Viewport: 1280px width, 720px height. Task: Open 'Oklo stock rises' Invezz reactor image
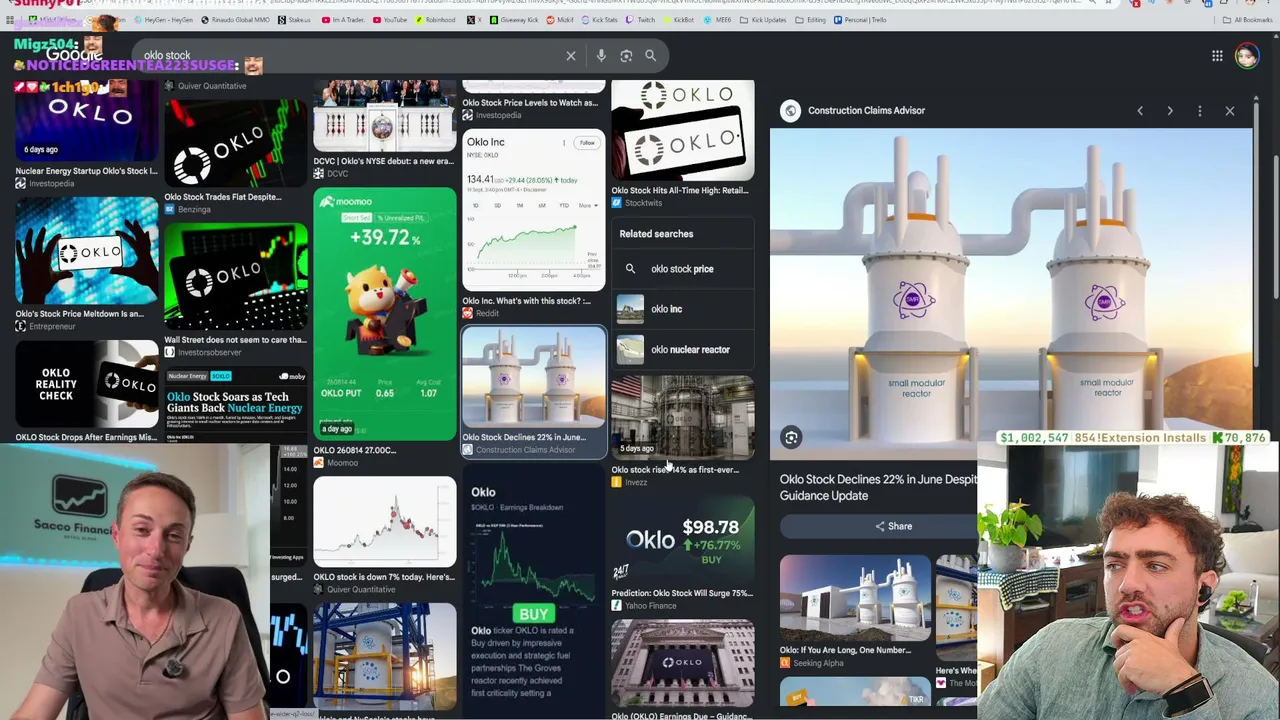coord(683,418)
